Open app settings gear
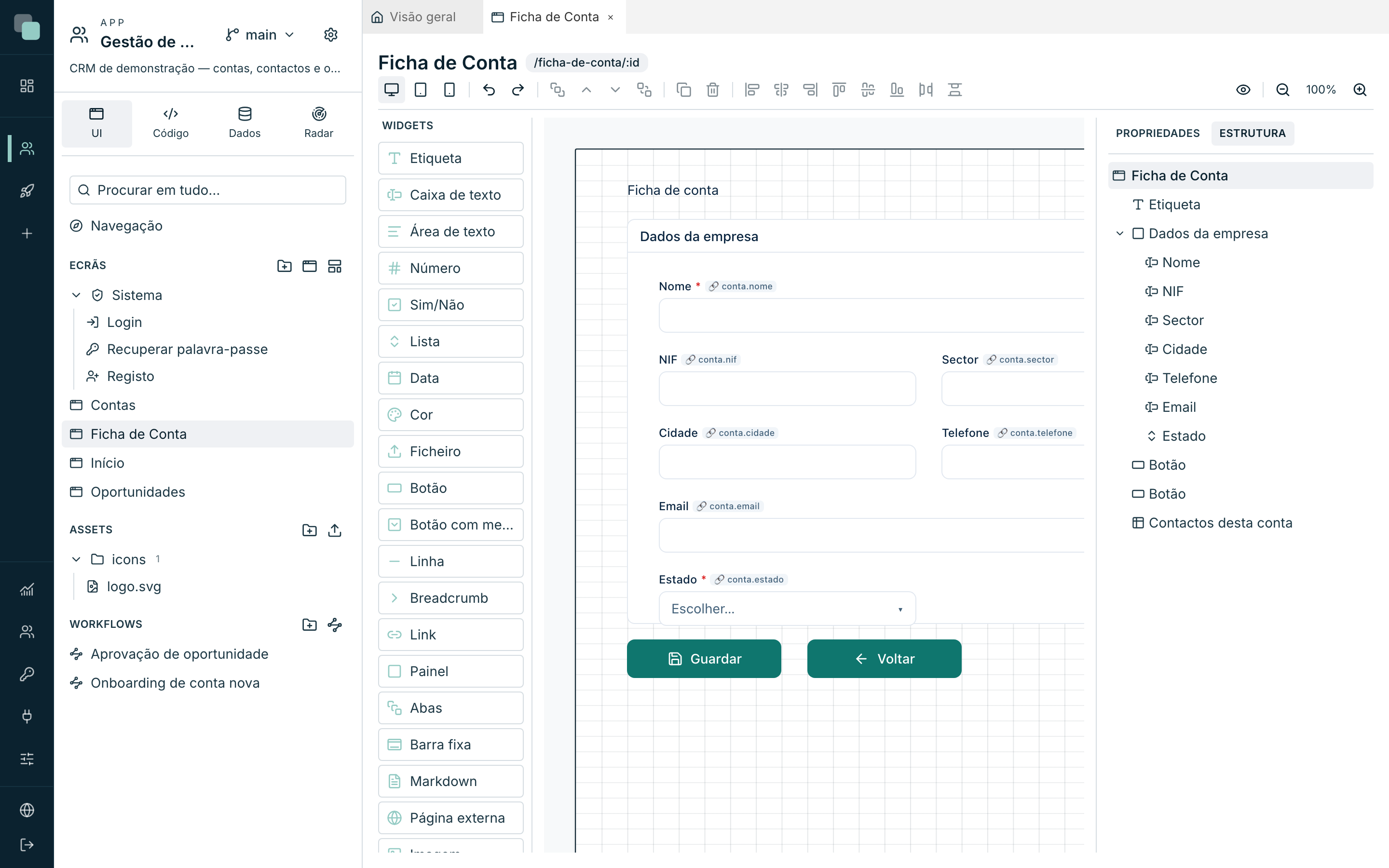This screenshot has width=1389, height=868. pos(330,35)
